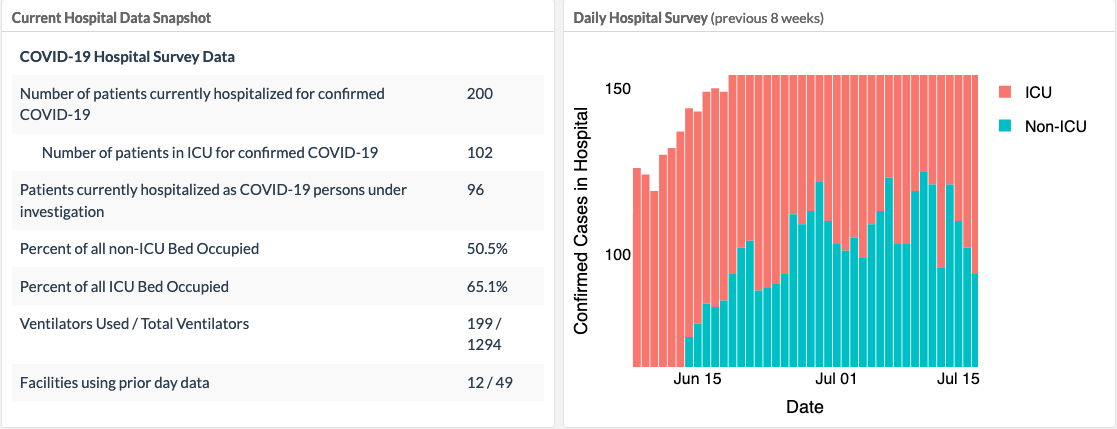Image resolution: width=1117 pixels, height=429 pixels.
Task: Select the Daily Hospital Survey panel title
Action: coord(640,18)
